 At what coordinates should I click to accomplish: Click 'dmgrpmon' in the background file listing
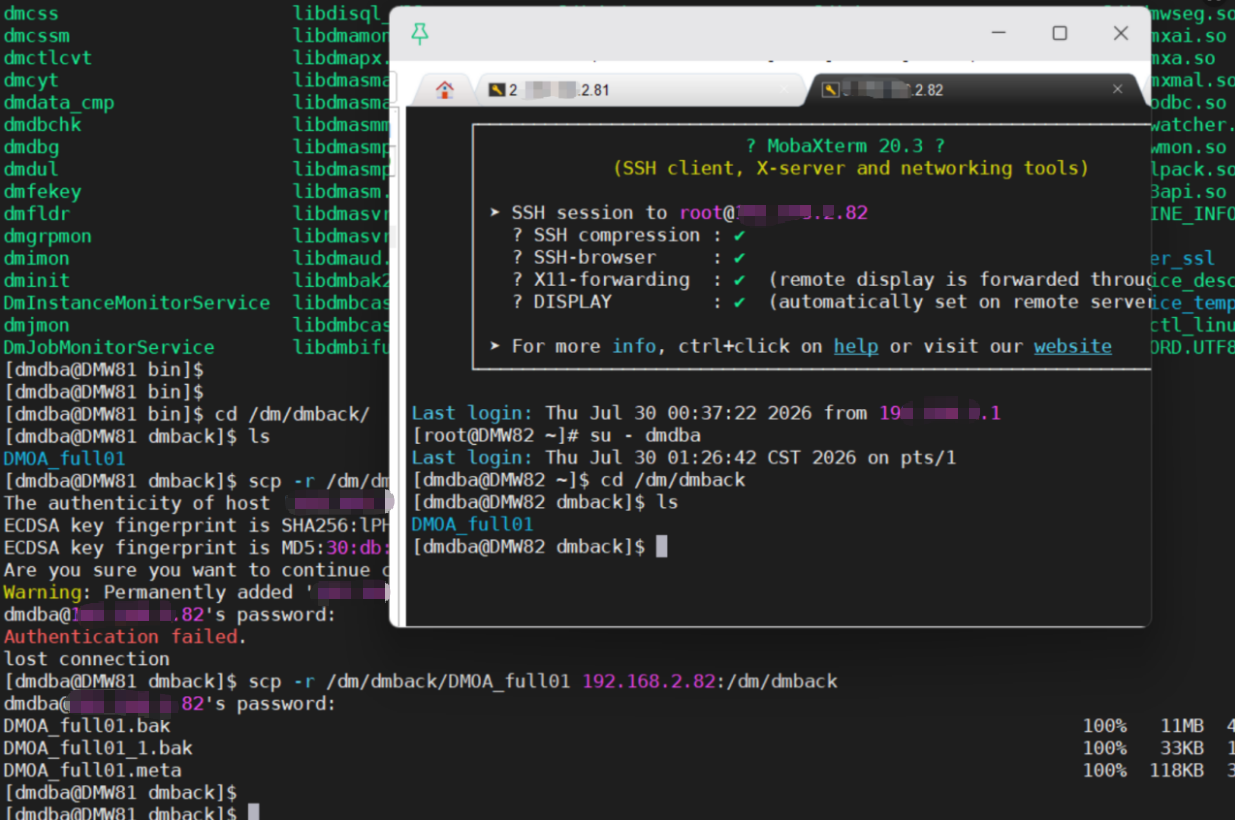(x=47, y=236)
